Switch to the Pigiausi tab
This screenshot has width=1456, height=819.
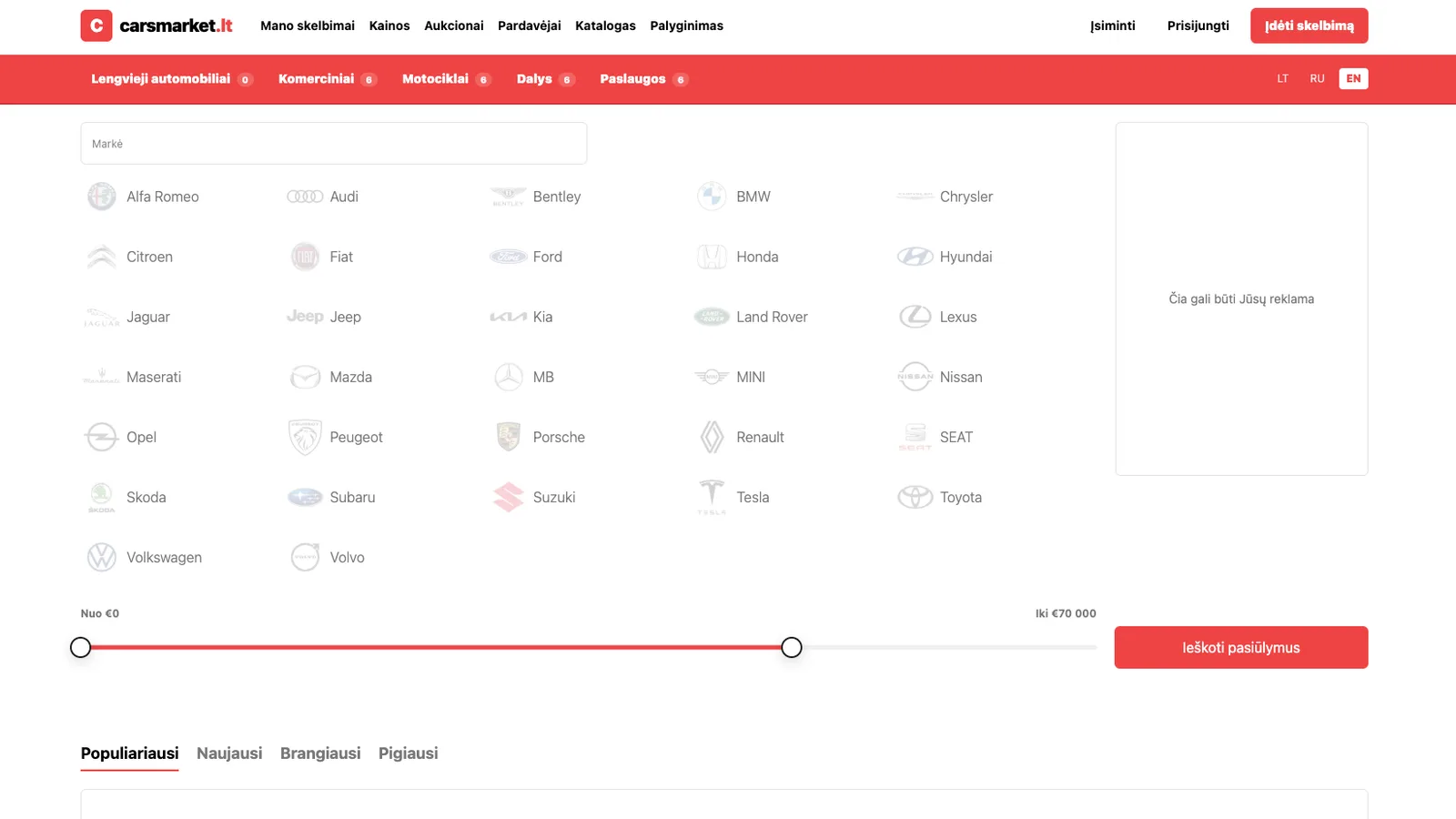tap(409, 753)
